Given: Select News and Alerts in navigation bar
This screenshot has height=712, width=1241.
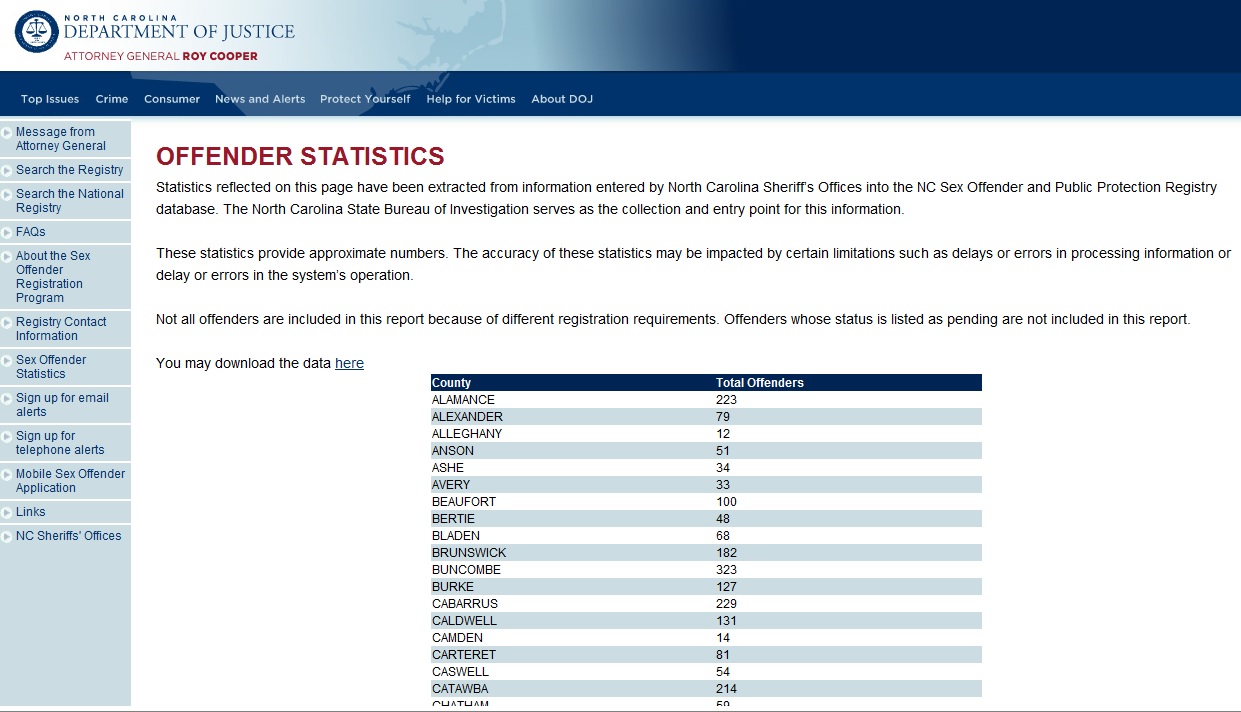Looking at the screenshot, I should click(x=260, y=99).
